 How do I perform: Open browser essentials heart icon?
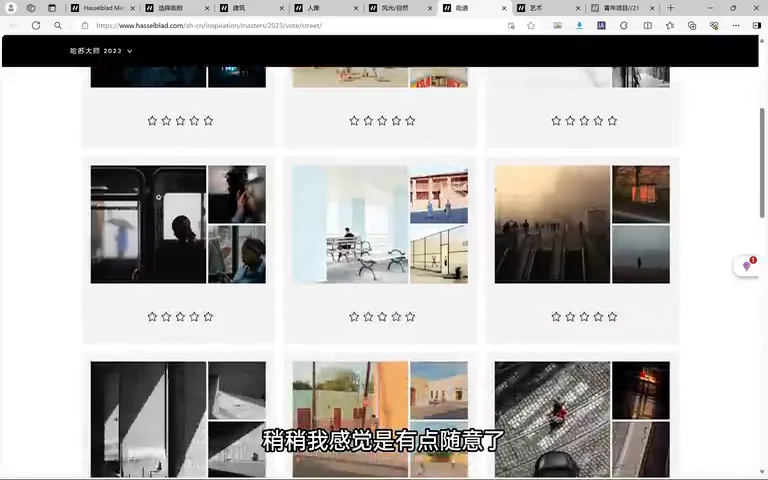[714, 25]
